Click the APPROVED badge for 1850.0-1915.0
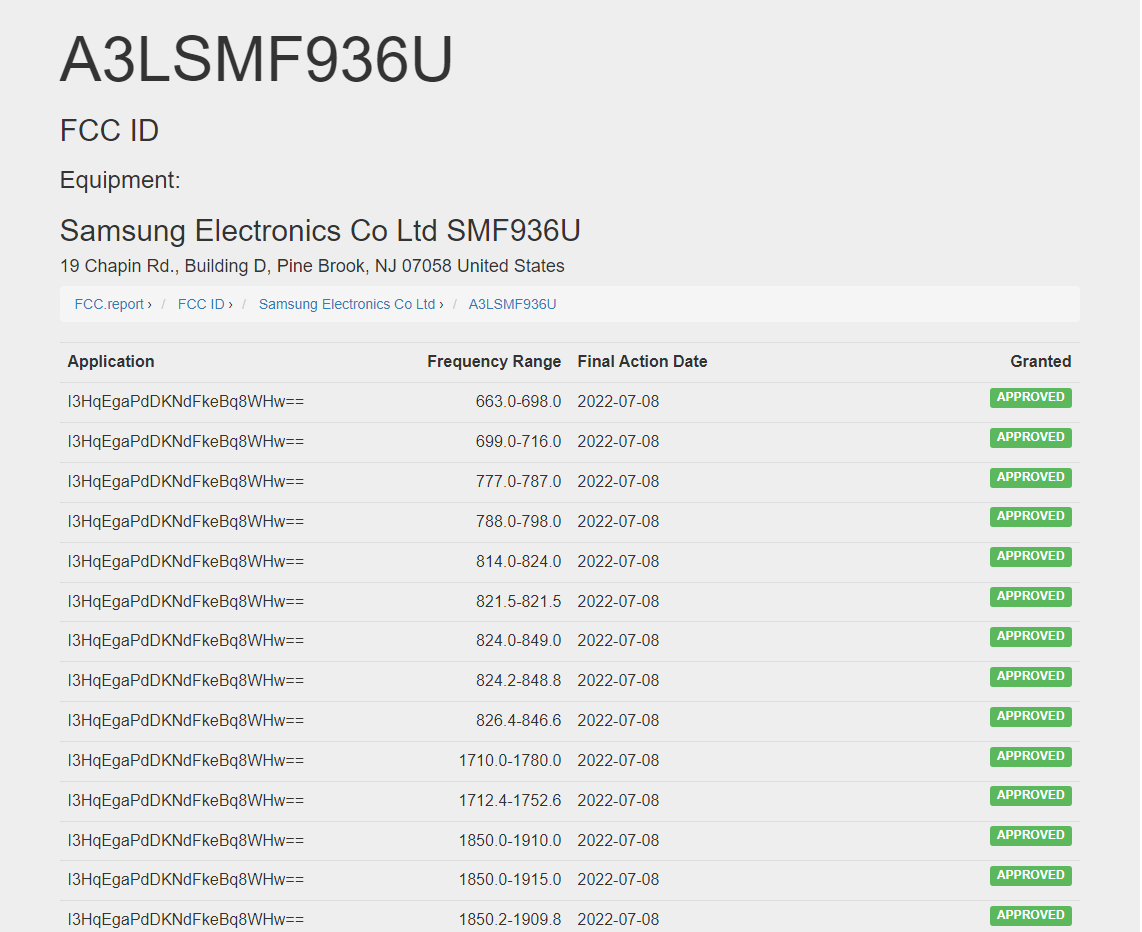Viewport: 1142px width, 932px height. tap(1030, 876)
